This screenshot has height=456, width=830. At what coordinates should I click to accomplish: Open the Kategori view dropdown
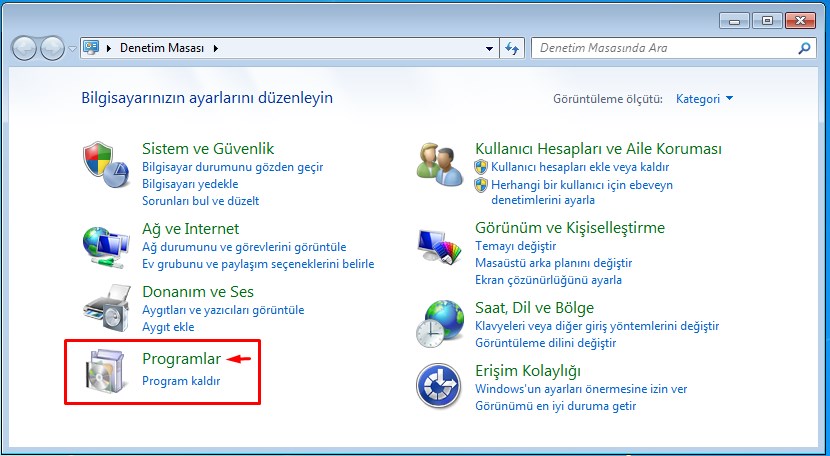coord(704,98)
